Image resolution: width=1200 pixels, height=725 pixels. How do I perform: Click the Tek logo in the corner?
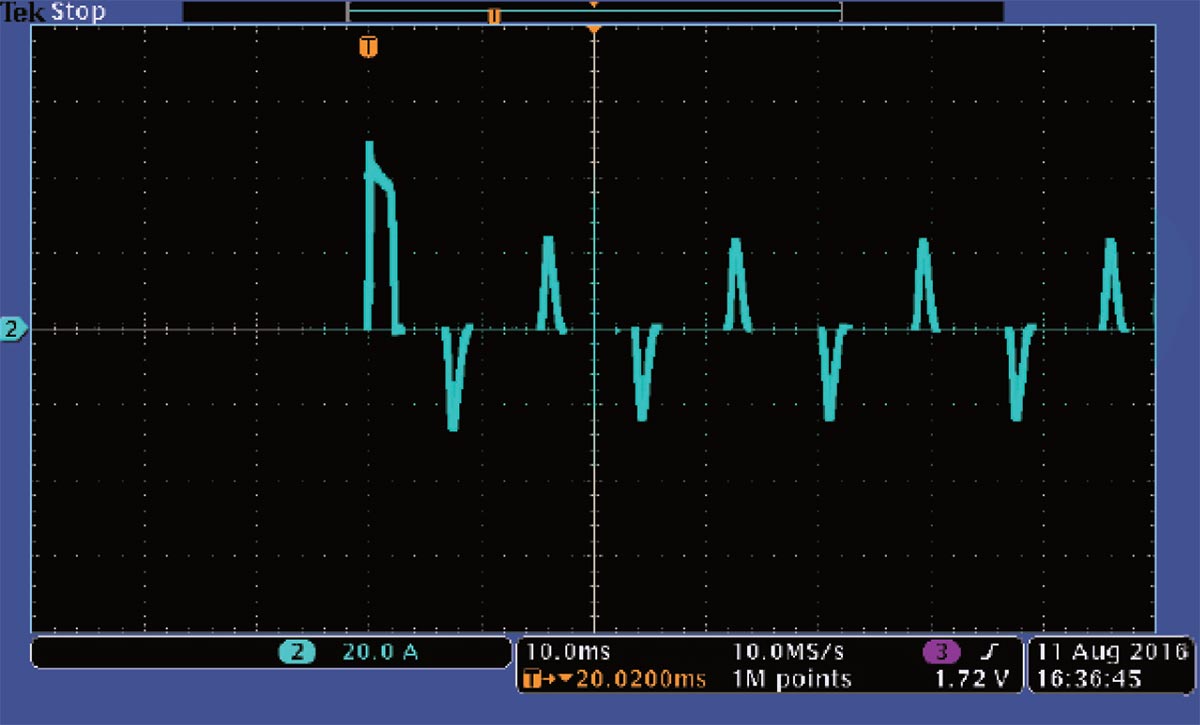(18, 13)
